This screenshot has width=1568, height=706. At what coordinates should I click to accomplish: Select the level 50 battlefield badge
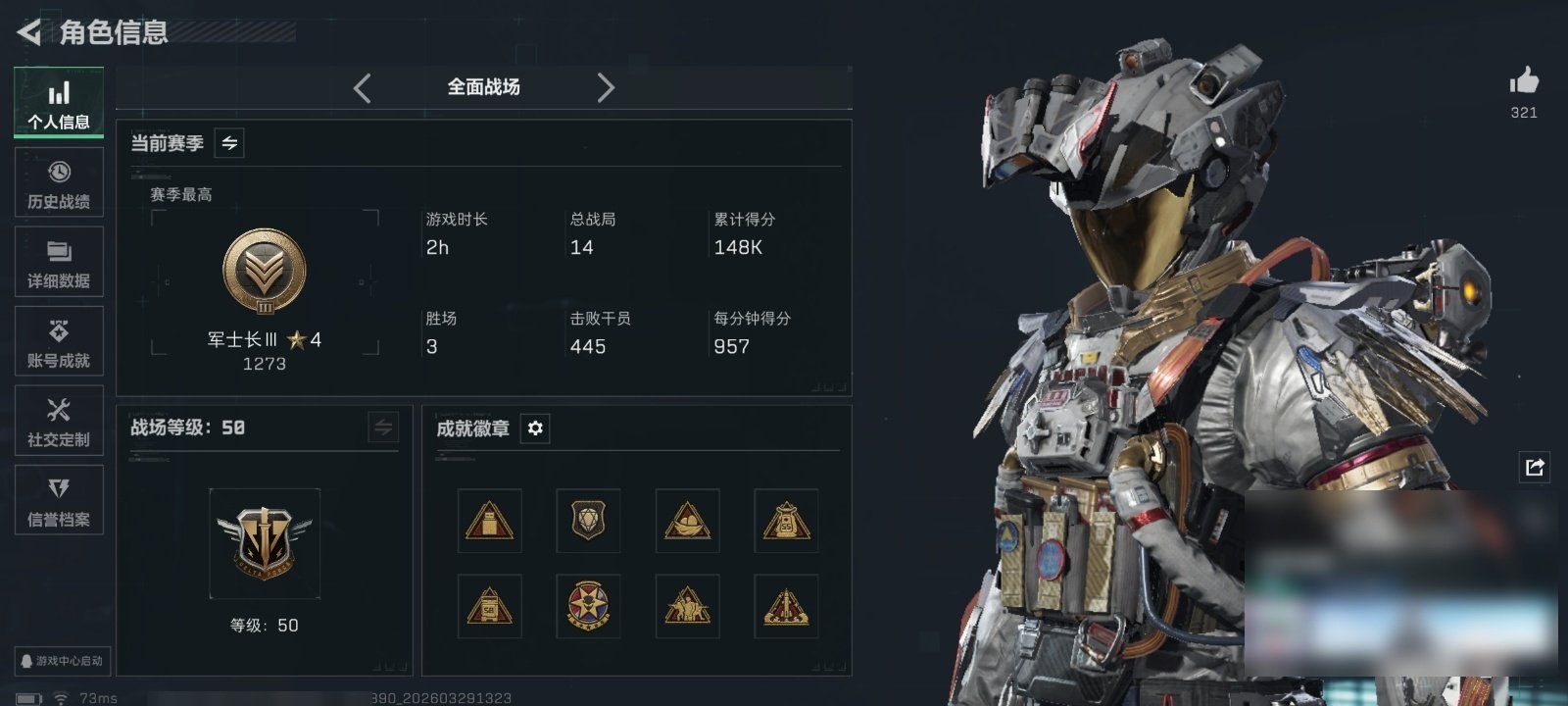coord(265,543)
